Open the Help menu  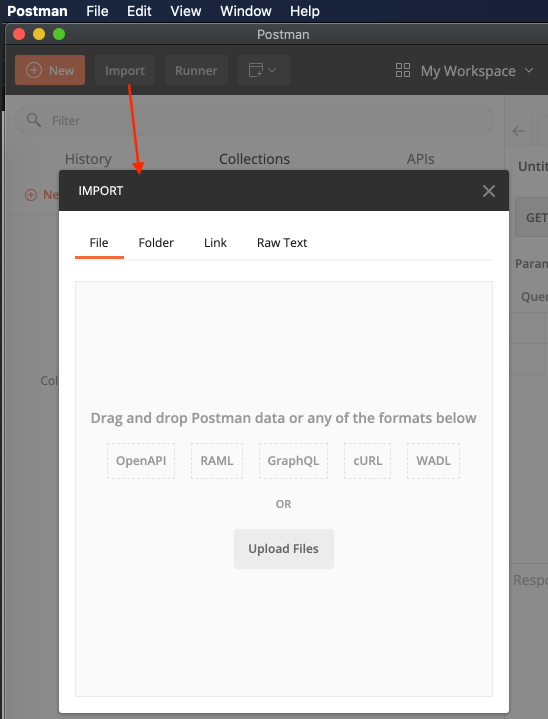(305, 11)
